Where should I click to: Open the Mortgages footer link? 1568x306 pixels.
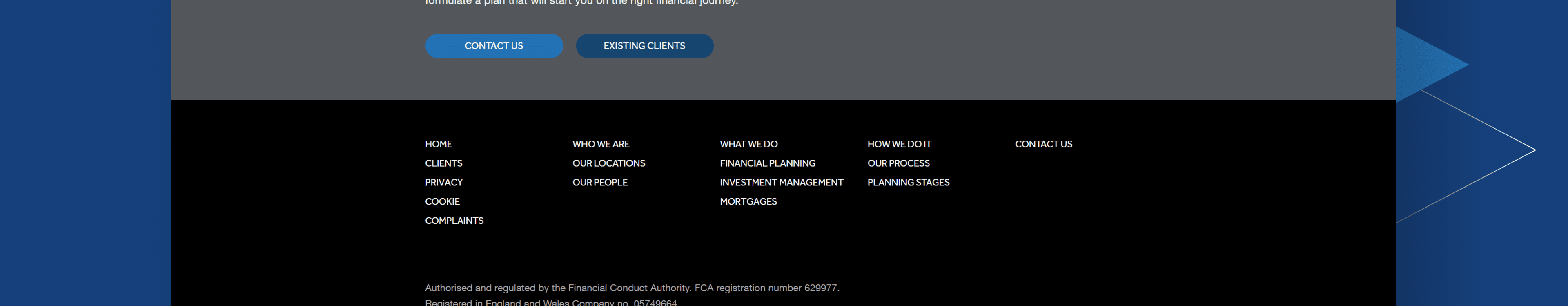pyautogui.click(x=748, y=202)
